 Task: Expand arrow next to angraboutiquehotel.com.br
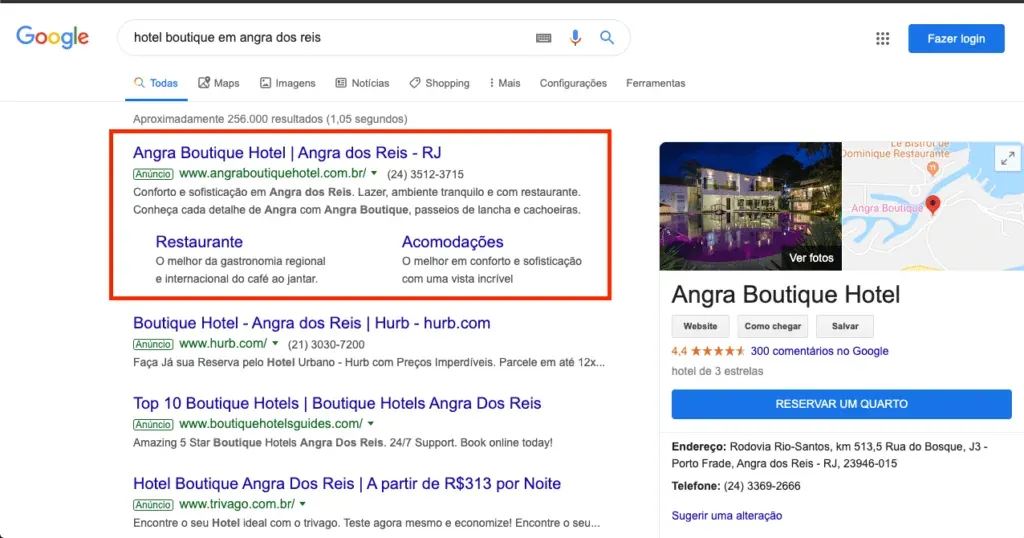tap(374, 174)
